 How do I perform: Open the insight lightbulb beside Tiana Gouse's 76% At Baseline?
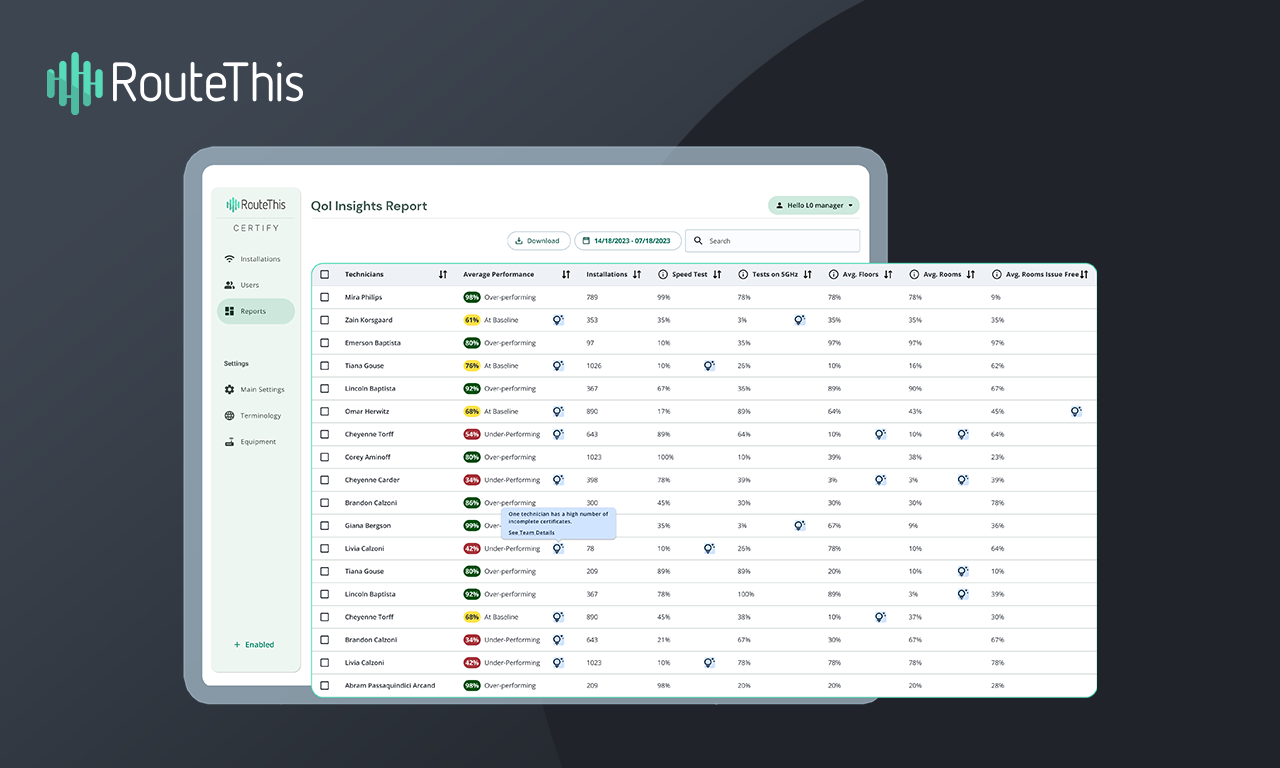pyautogui.click(x=558, y=366)
